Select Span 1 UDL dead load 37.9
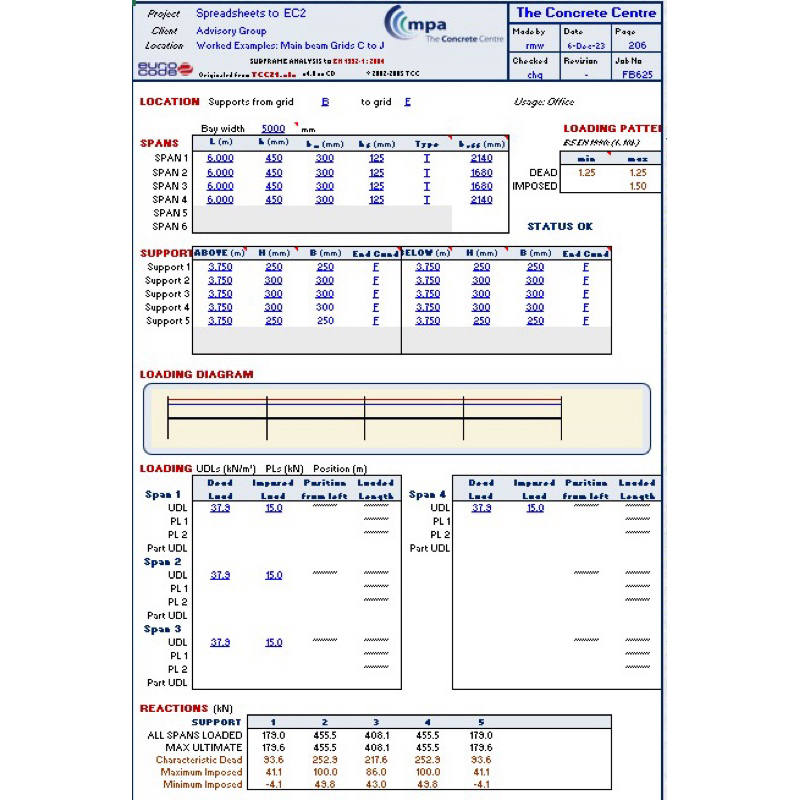800x800 pixels. click(220, 508)
